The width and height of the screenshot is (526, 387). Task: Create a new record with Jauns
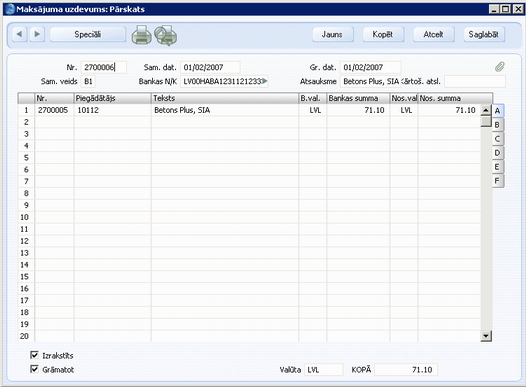pyautogui.click(x=332, y=34)
